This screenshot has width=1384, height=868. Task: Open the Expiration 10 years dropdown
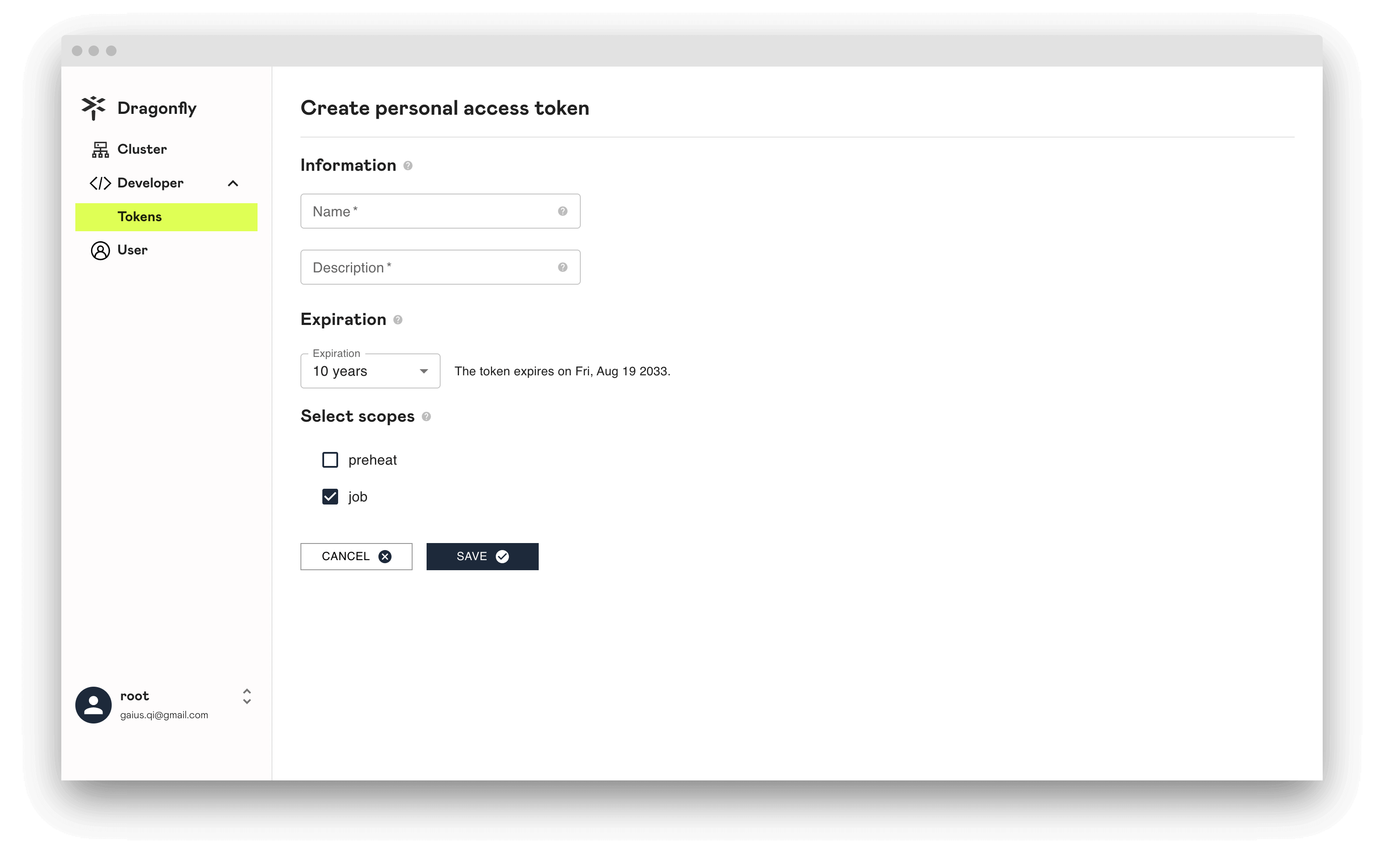click(x=370, y=371)
